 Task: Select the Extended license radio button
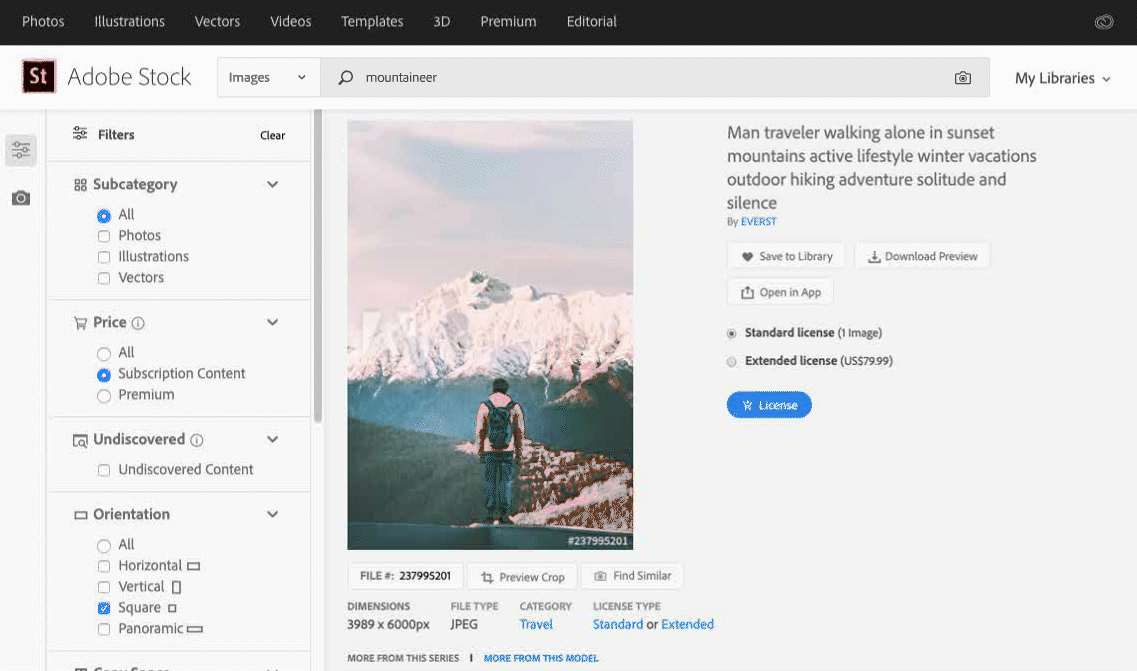732,361
